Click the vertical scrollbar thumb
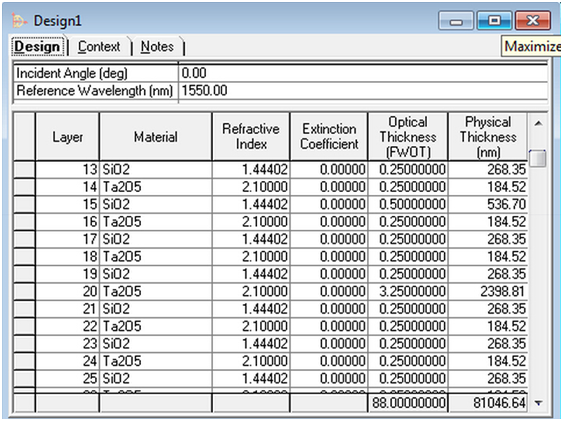Image resolution: width=563 pixels, height=421 pixels. click(x=538, y=158)
